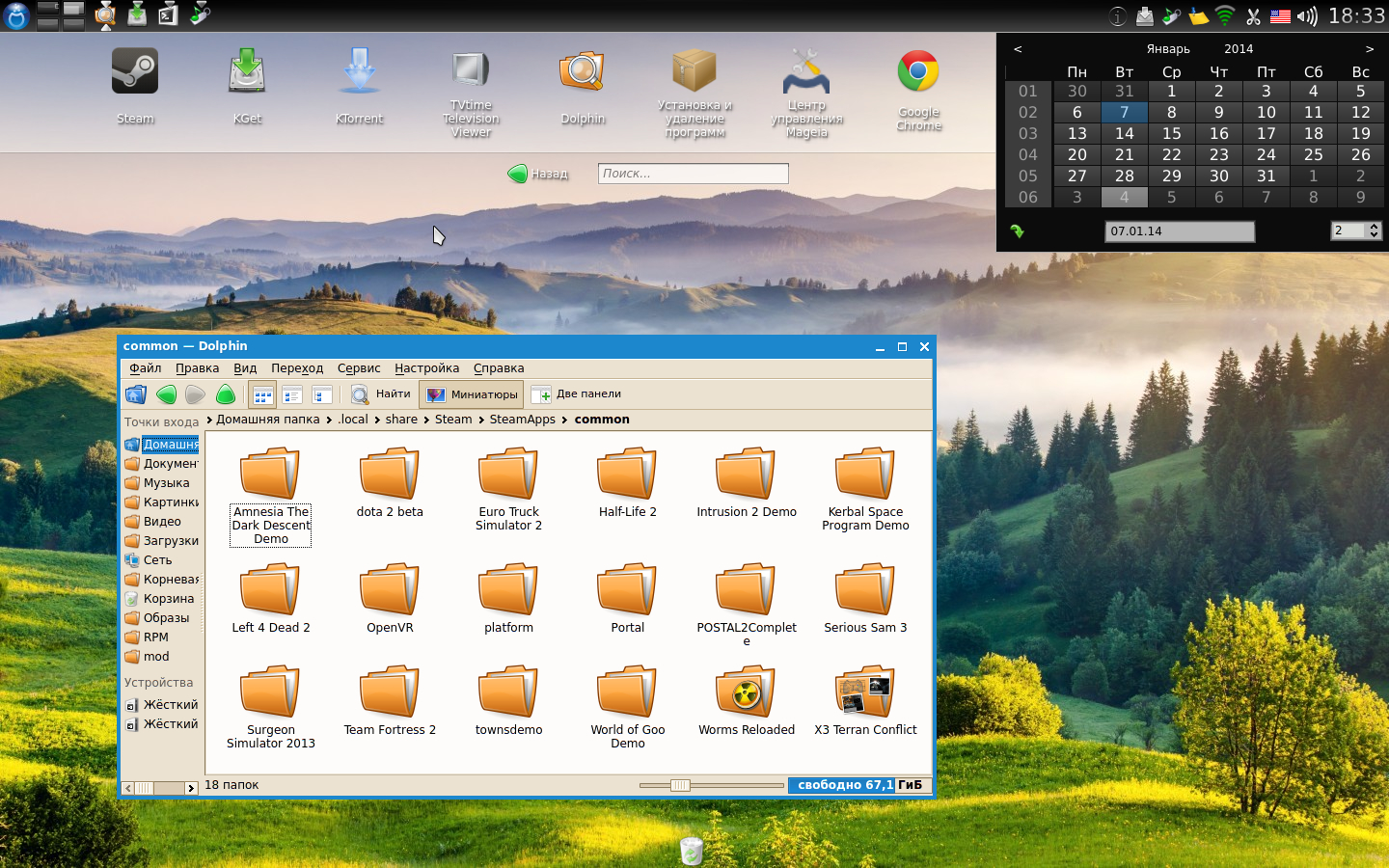This screenshot has width=1389, height=868.
Task: Go to next month in calendar
Action: 1369,49
